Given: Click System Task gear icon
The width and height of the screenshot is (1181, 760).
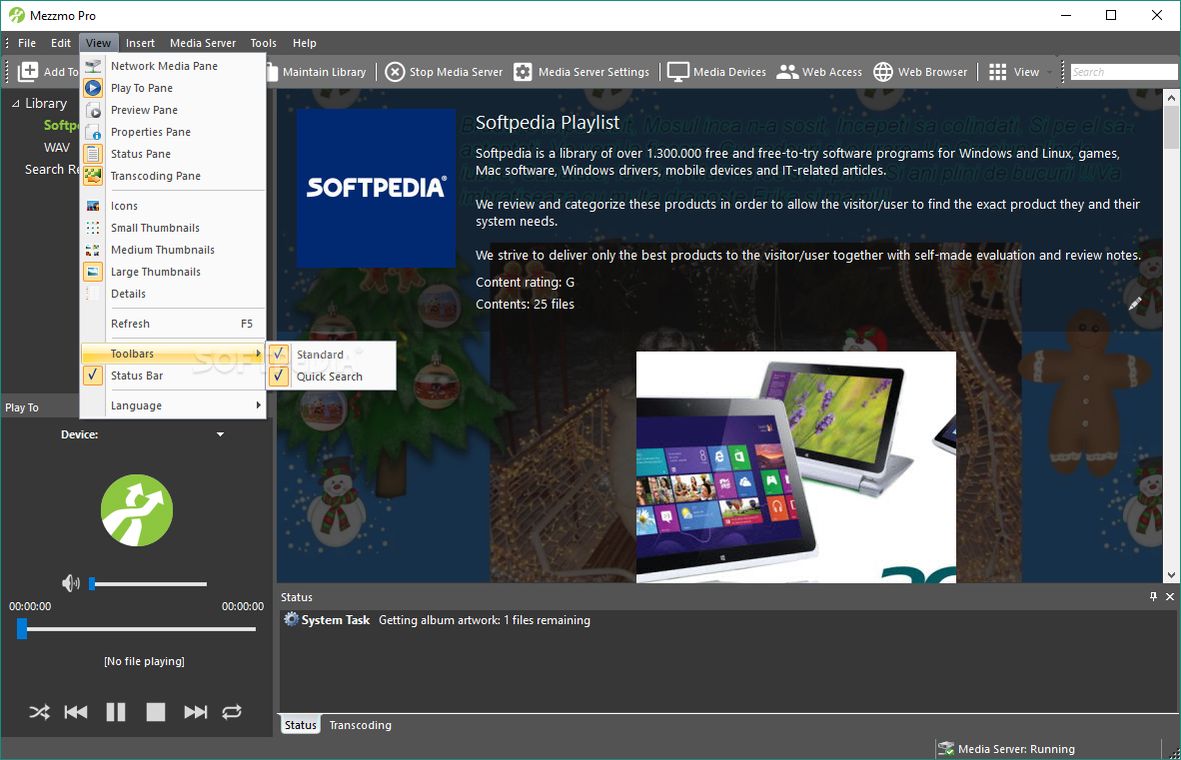Looking at the screenshot, I should coord(291,619).
